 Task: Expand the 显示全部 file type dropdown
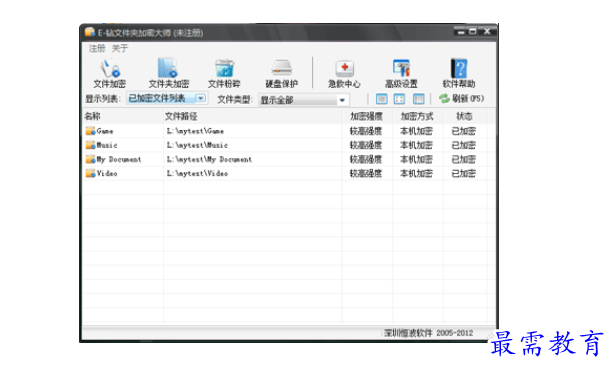pyautogui.click(x=342, y=100)
